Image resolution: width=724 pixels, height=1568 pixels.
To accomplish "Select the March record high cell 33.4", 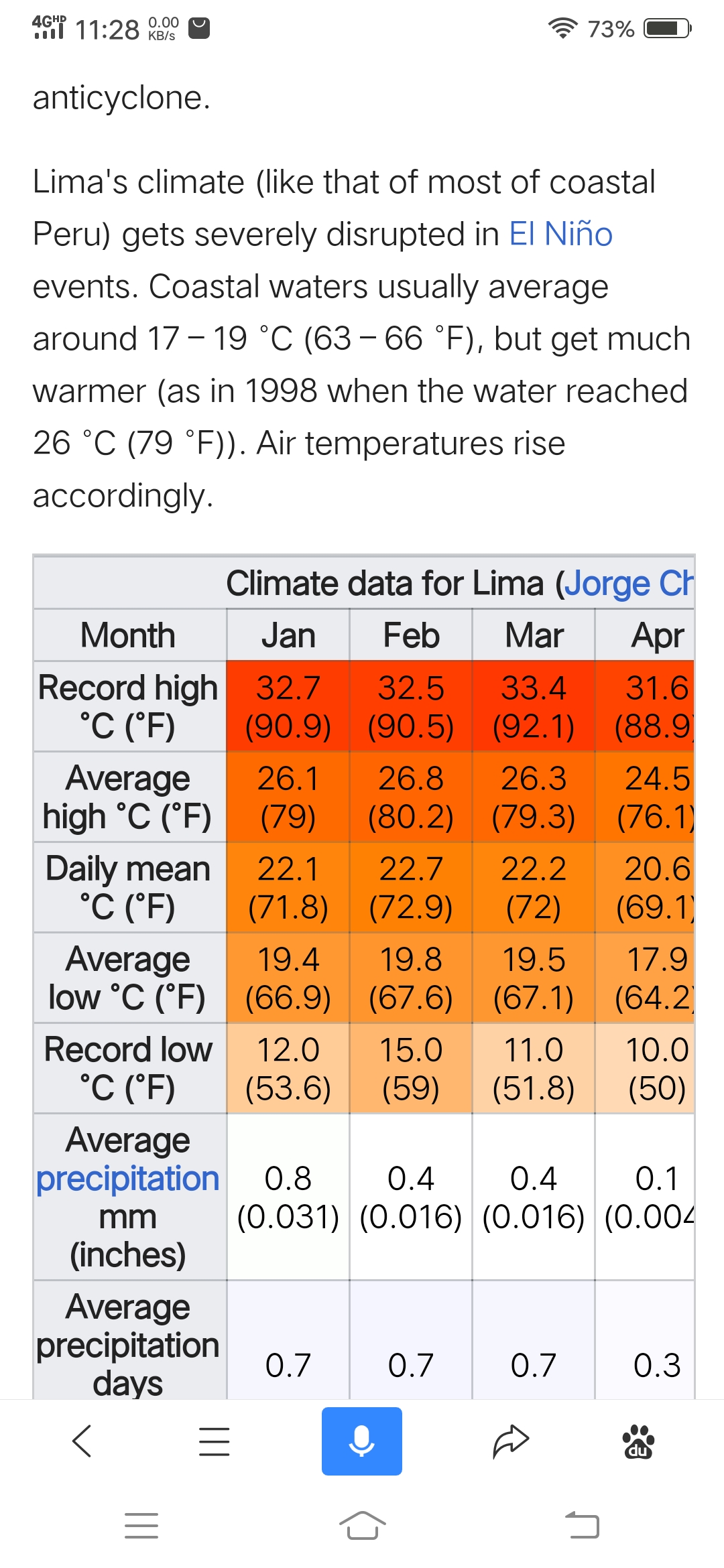I will click(534, 706).
